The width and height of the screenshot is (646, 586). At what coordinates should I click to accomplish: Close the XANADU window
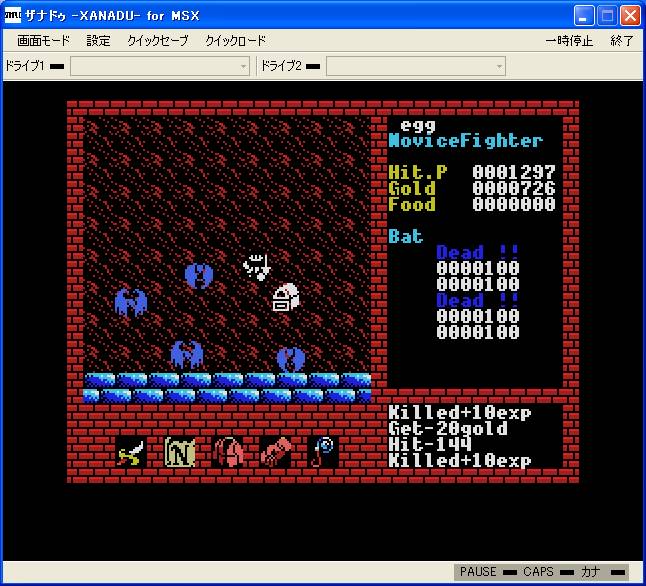tap(630, 16)
